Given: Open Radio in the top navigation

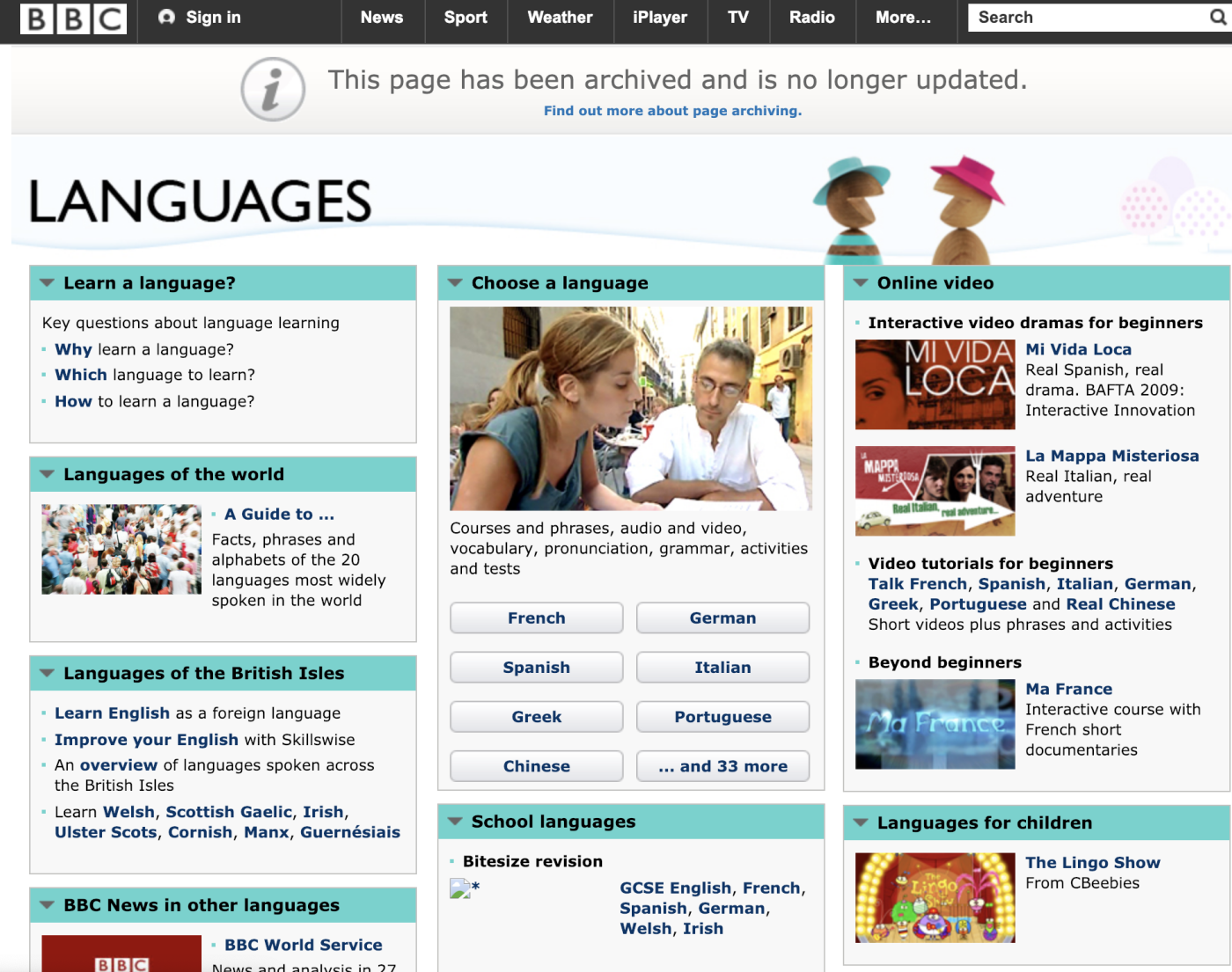Looking at the screenshot, I should click(x=812, y=18).
